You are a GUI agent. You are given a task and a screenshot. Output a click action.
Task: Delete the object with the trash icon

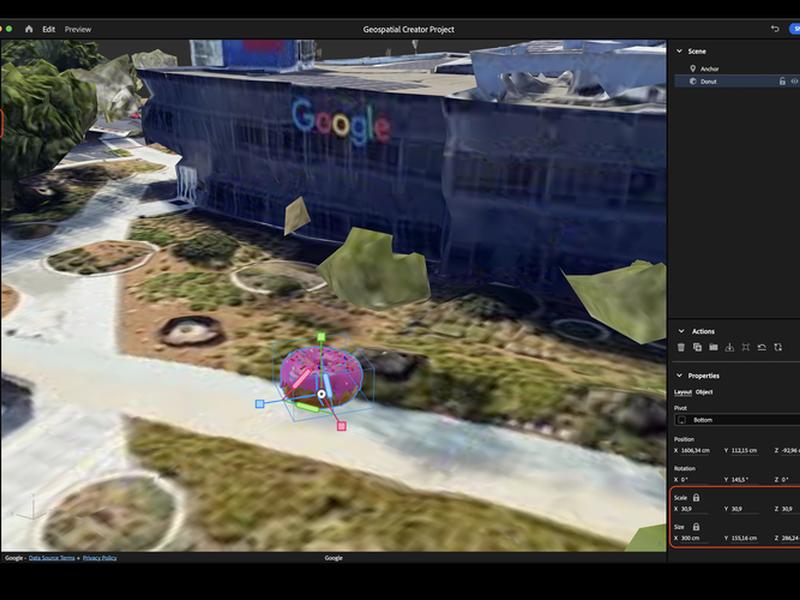[x=681, y=347]
